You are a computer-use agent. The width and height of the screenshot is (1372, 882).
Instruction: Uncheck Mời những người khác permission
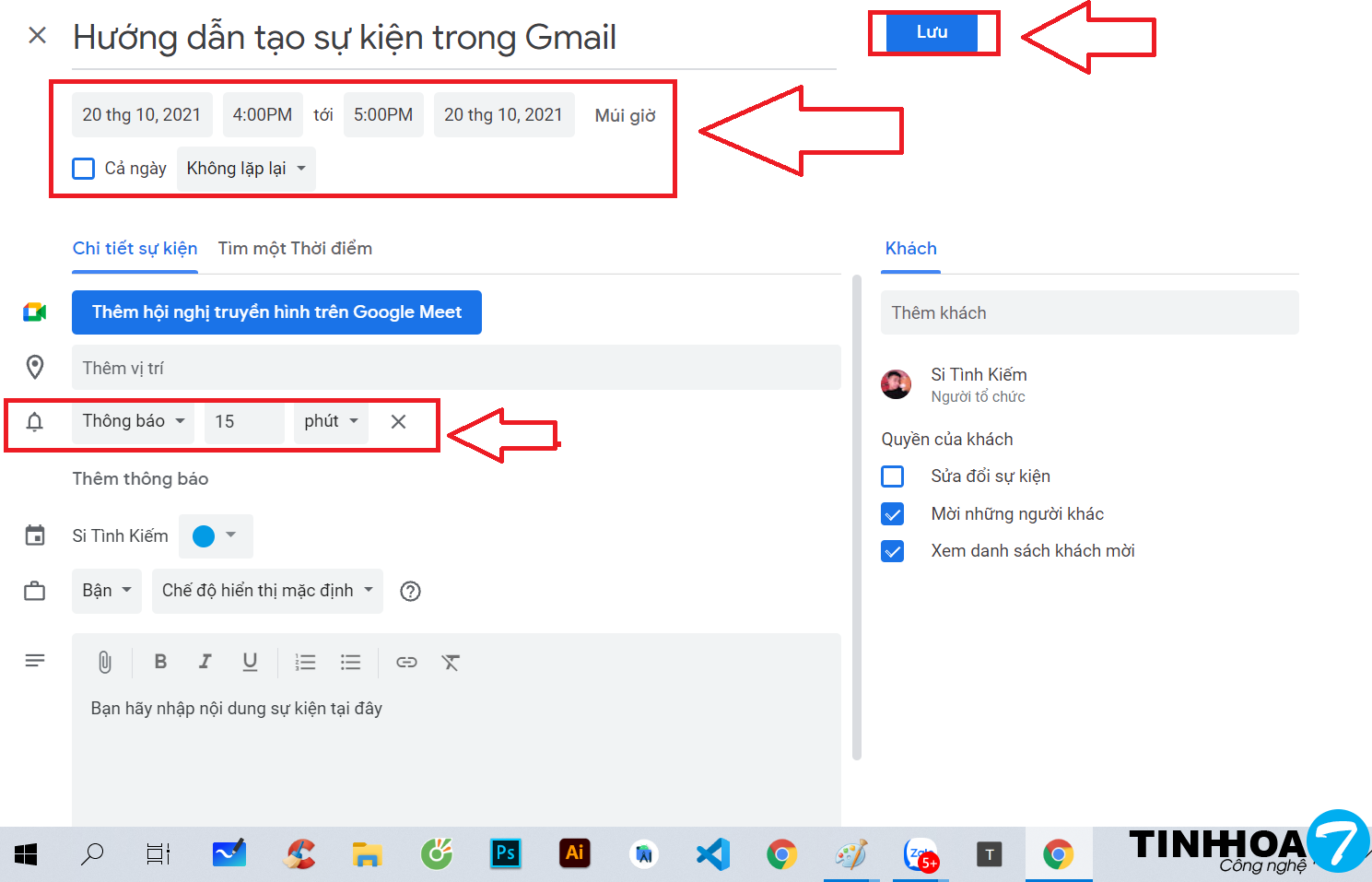pos(892,514)
